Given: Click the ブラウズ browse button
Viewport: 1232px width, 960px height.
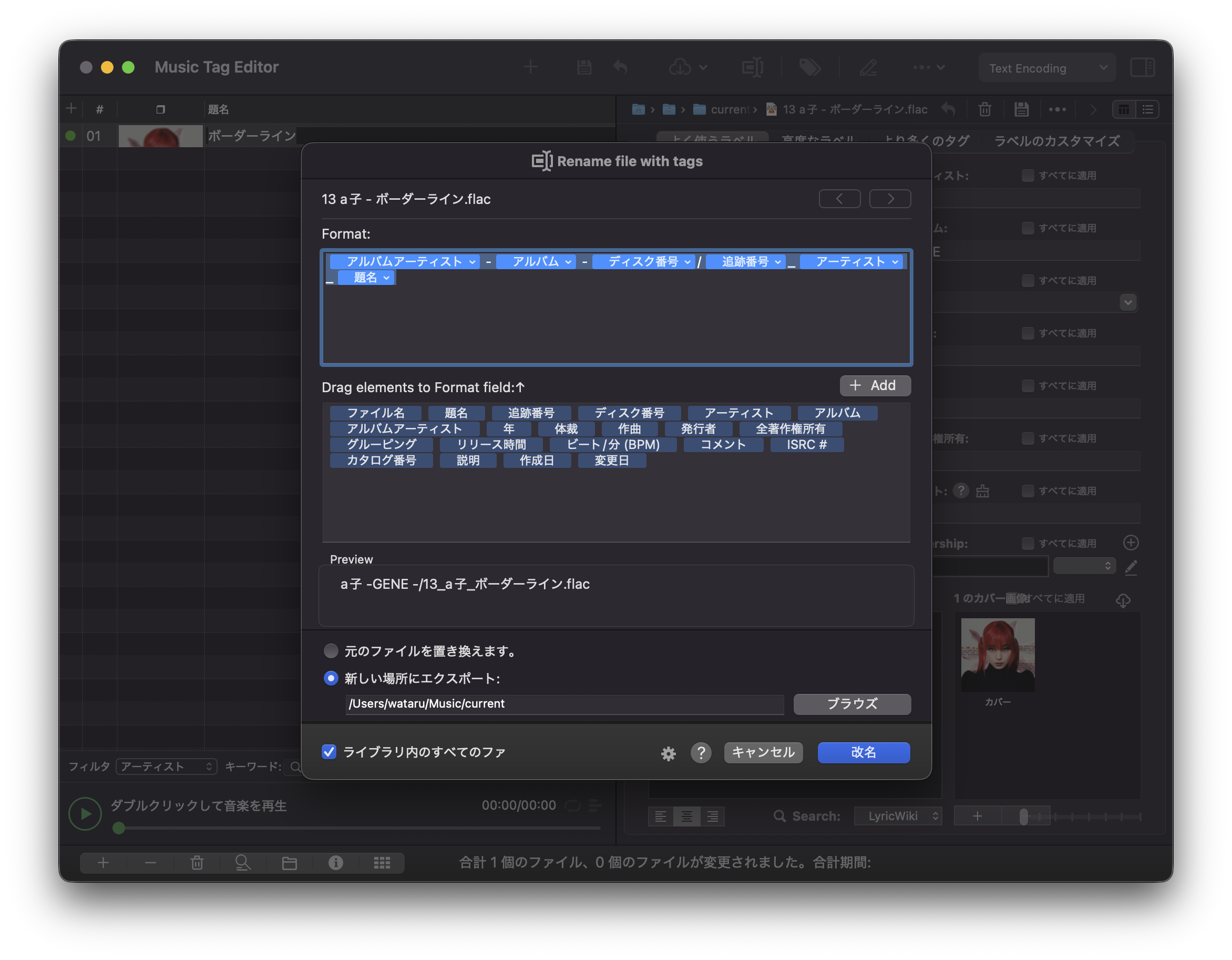Looking at the screenshot, I should tap(852, 704).
